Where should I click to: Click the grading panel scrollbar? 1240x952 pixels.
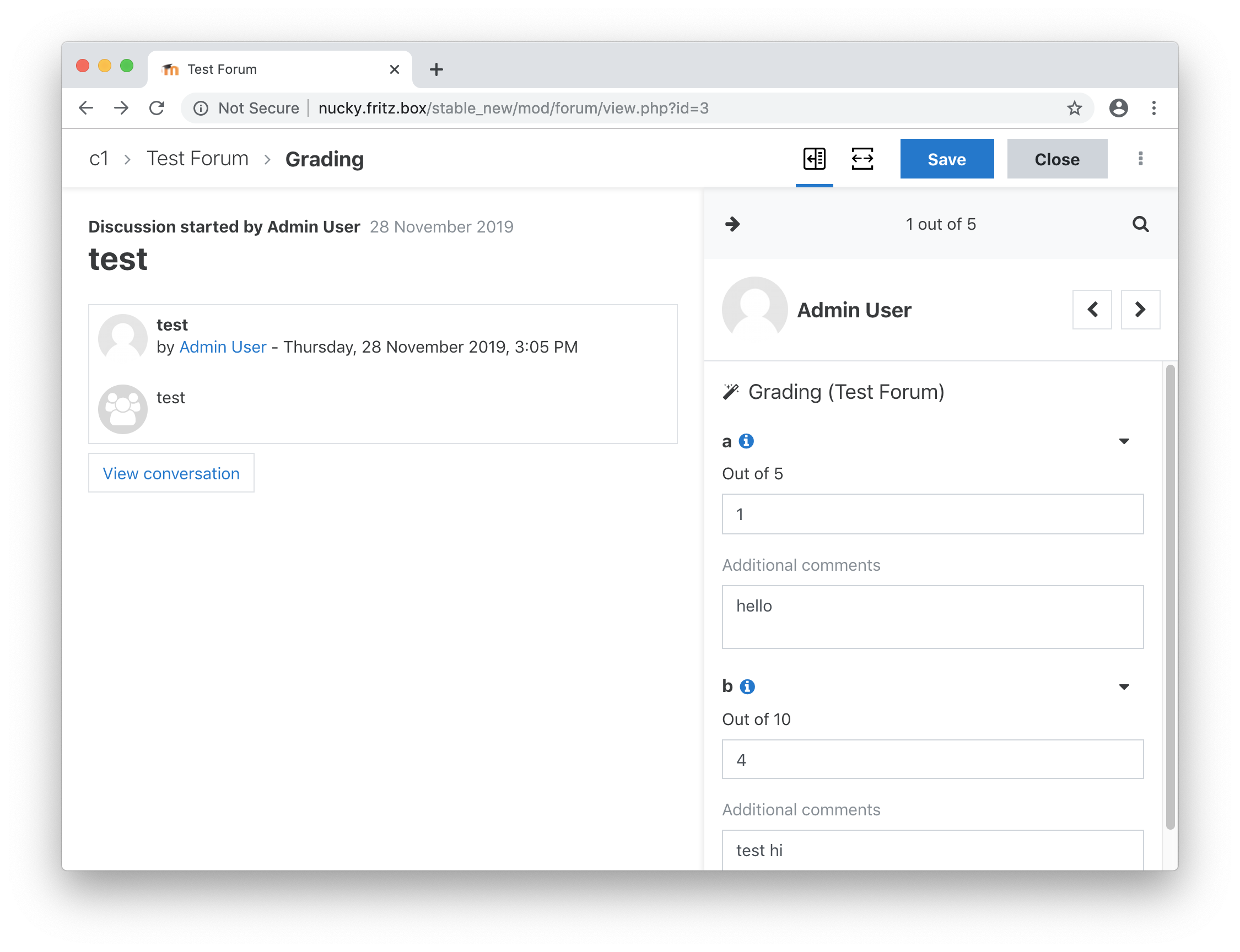pyautogui.click(x=1169, y=597)
